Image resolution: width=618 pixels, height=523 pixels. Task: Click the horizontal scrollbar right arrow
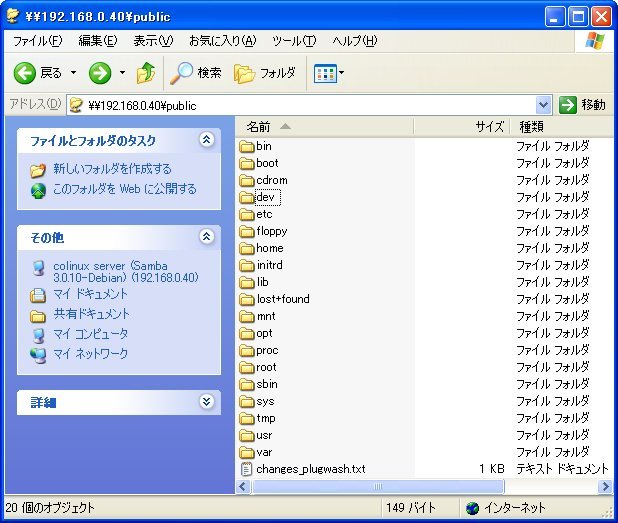tap(605, 486)
